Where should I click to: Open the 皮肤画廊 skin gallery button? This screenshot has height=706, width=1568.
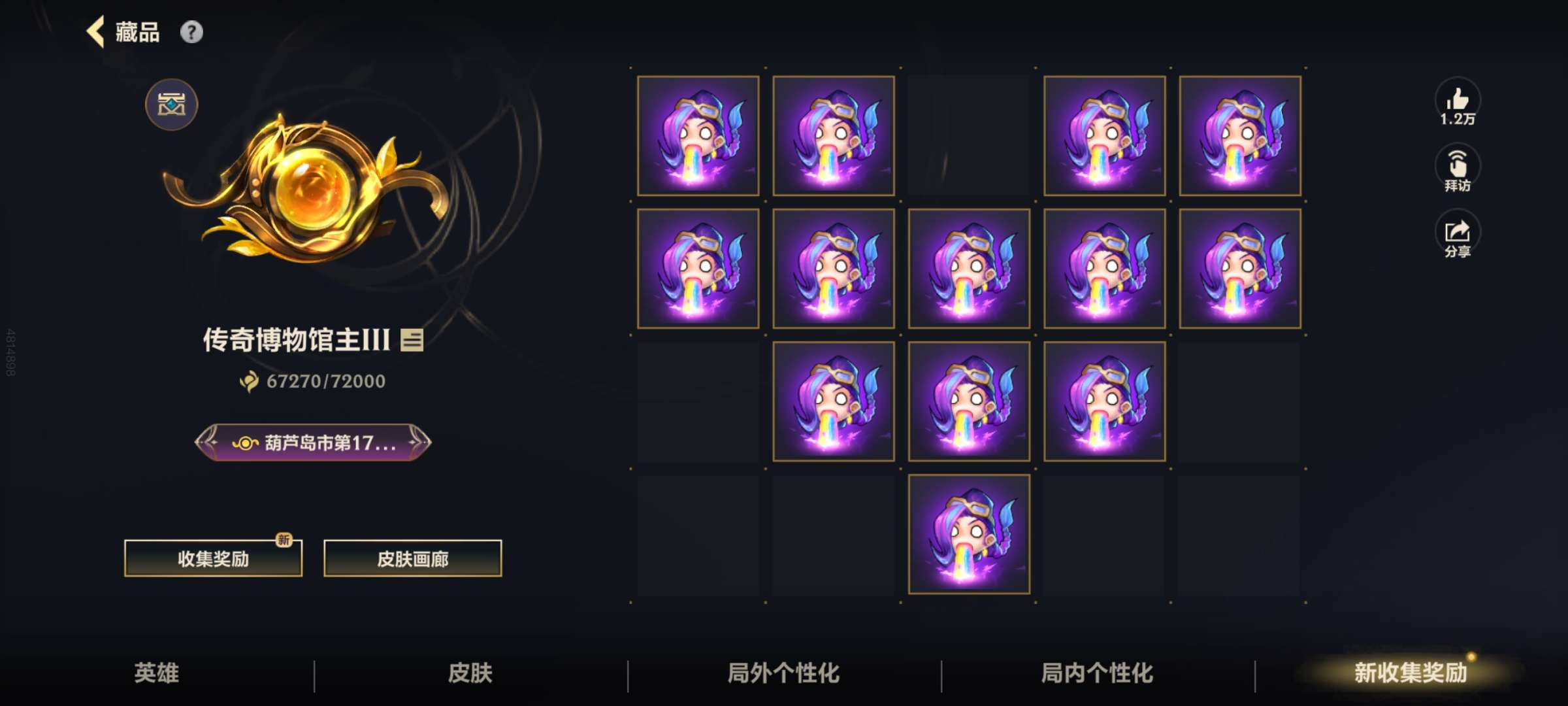pyautogui.click(x=413, y=558)
